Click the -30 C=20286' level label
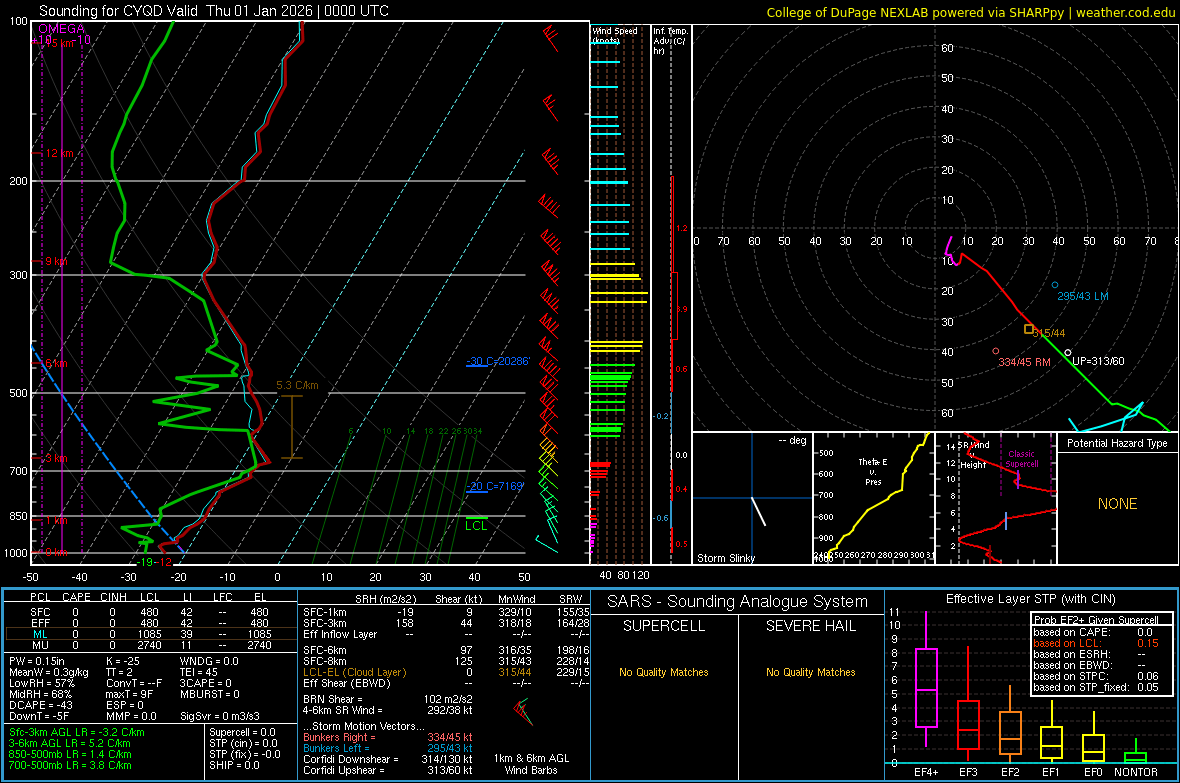Screen dimensions: 1180x783 [x=497, y=361]
